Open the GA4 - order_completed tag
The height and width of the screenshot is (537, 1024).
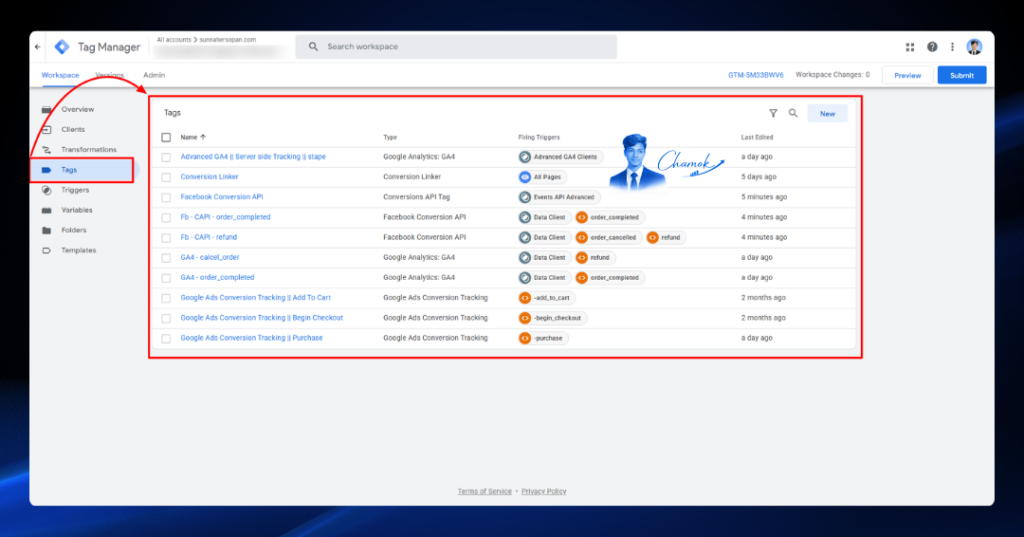coord(217,278)
